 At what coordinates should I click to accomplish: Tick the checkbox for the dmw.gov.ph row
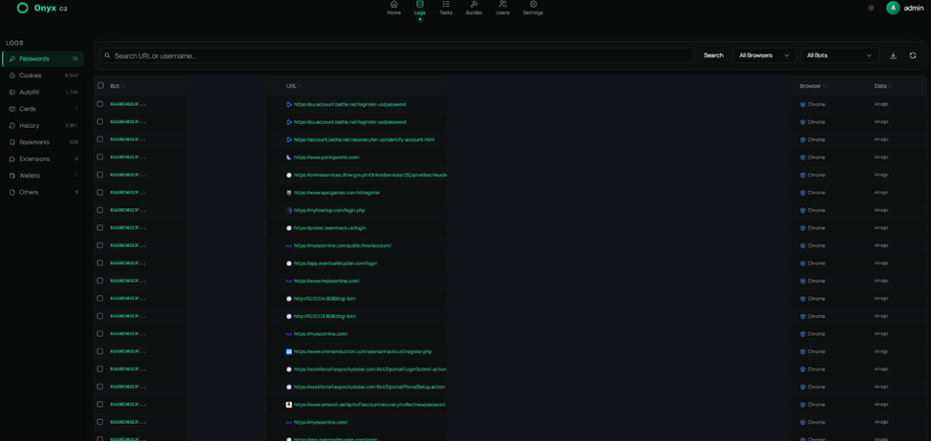(x=100, y=175)
